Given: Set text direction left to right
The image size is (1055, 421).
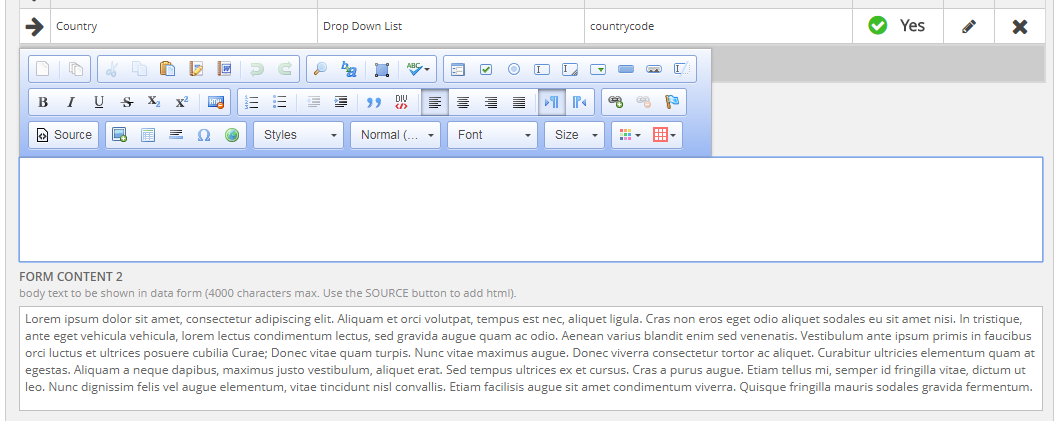Looking at the screenshot, I should [x=552, y=102].
